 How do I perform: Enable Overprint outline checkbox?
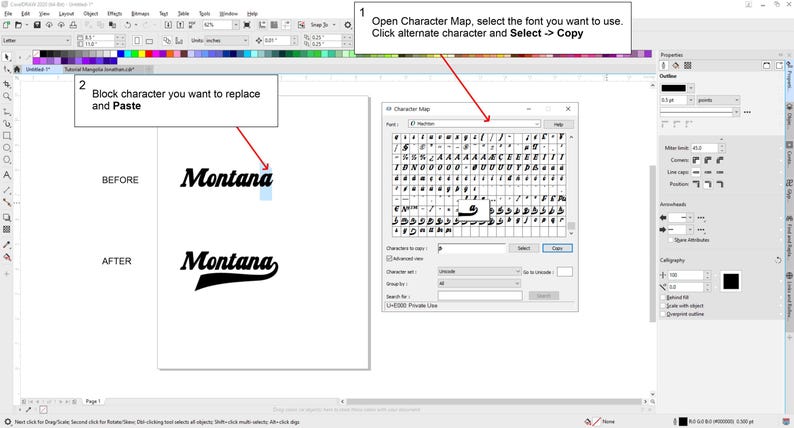coord(663,314)
